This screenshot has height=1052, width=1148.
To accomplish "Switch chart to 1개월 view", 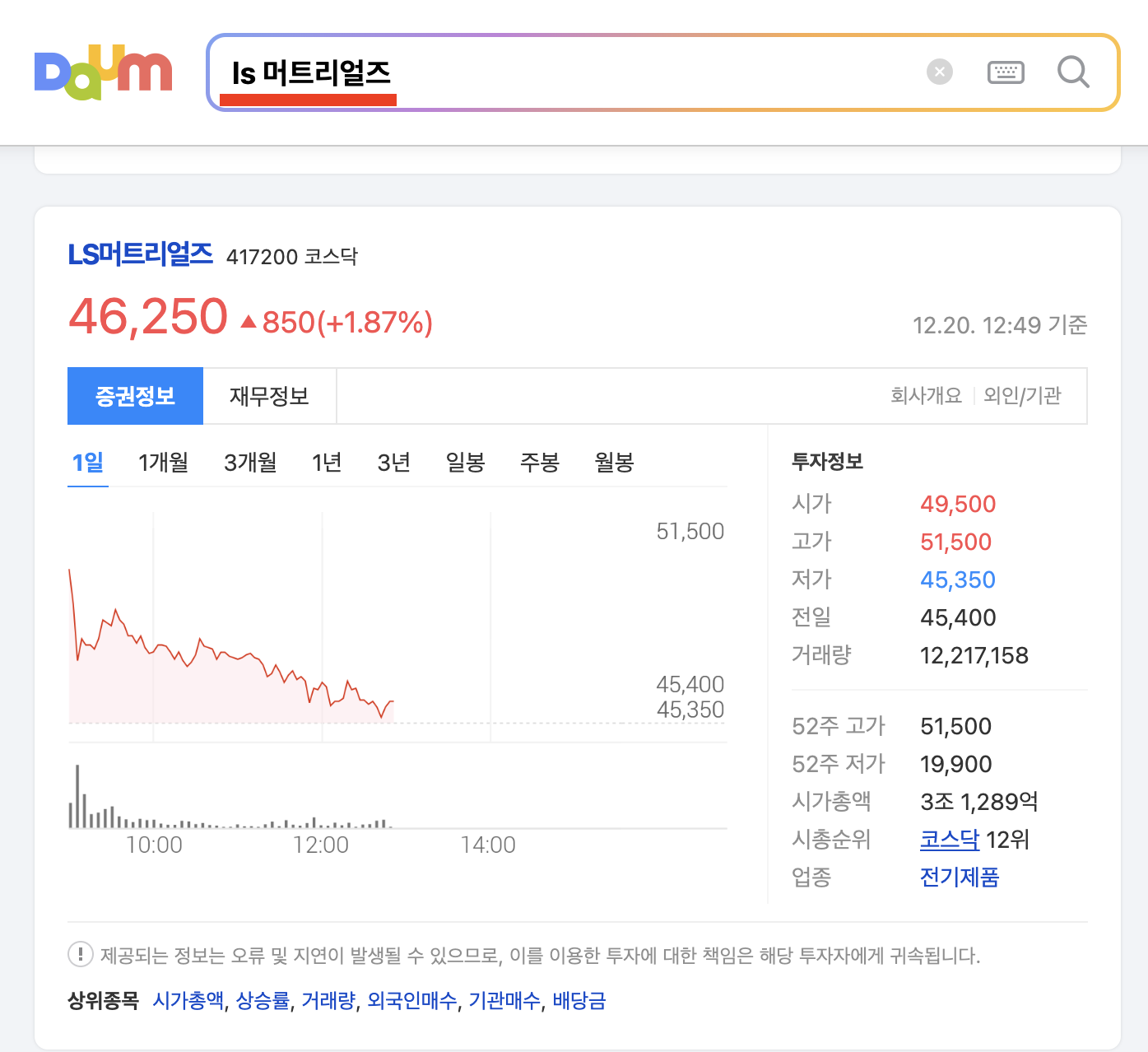I will [x=163, y=462].
